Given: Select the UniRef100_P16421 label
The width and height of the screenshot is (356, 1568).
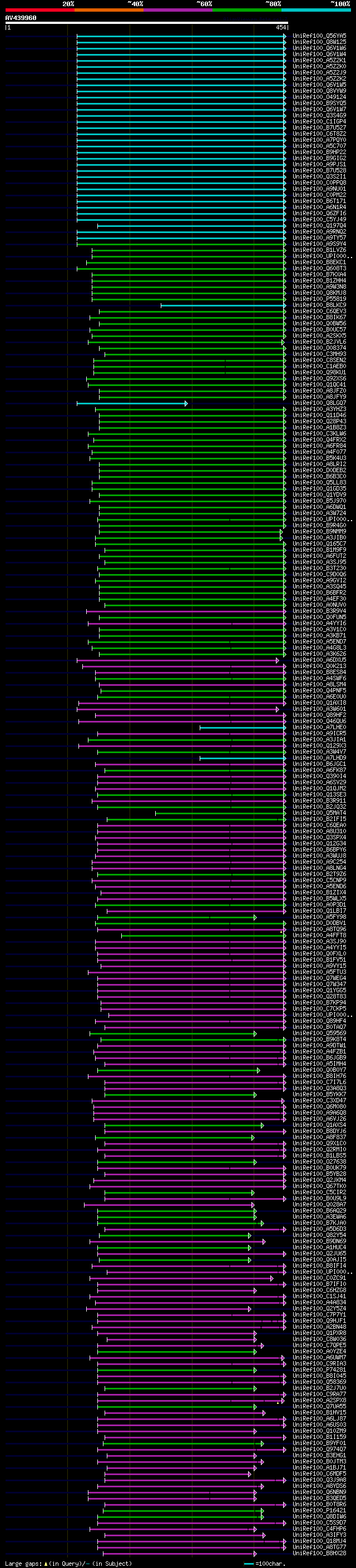Looking at the screenshot, I should click(x=319, y=1511).
